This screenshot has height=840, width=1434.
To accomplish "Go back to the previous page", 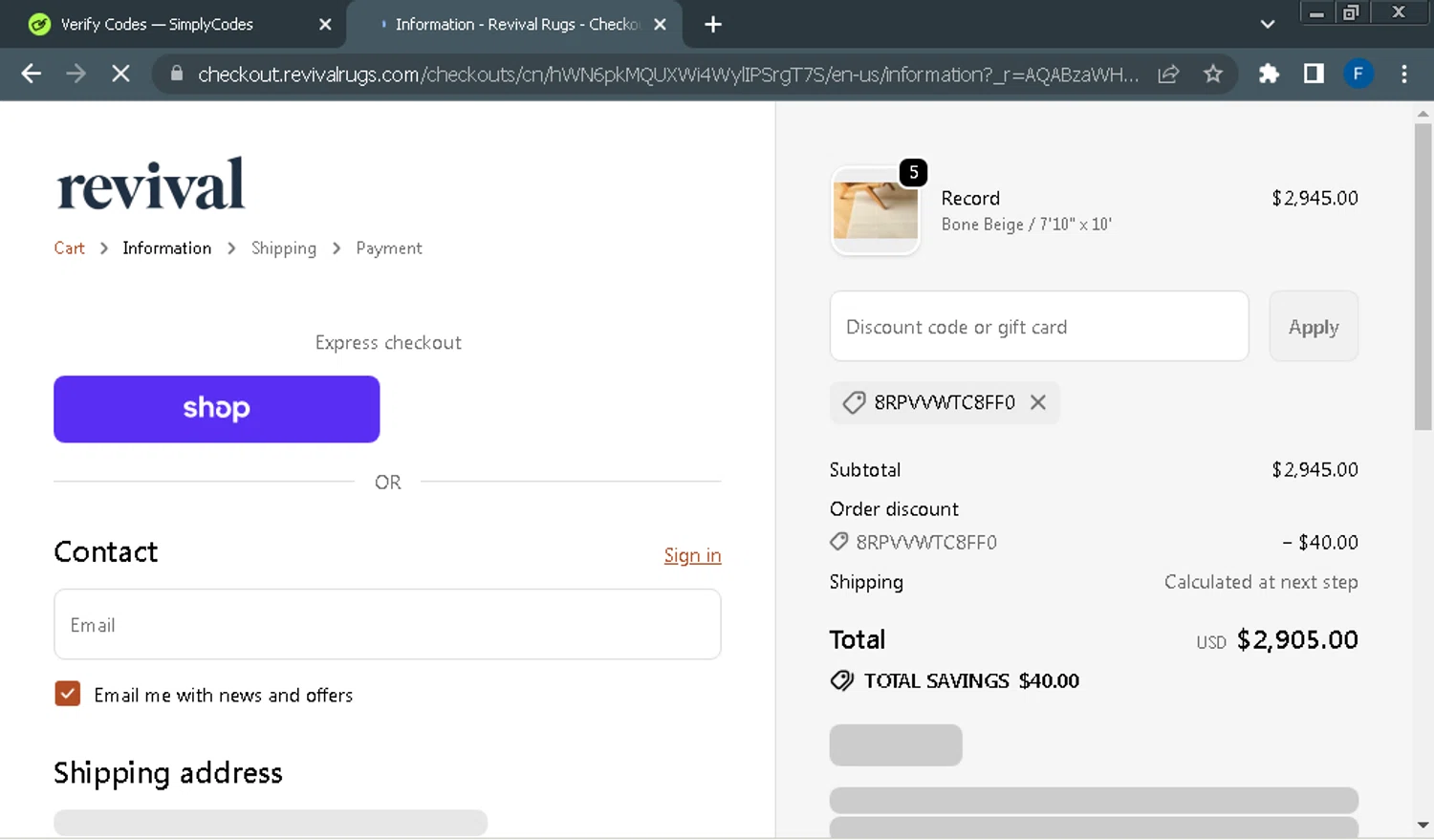I will pos(31,74).
